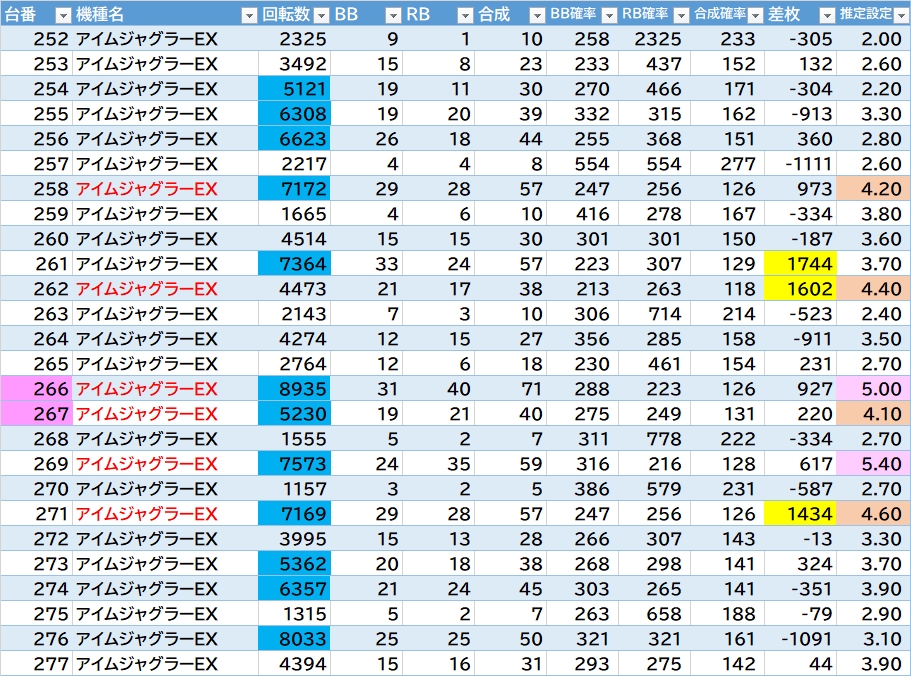This screenshot has height=676, width=911.
Task: Select the 台番 277 cell
Action: pos(36,663)
